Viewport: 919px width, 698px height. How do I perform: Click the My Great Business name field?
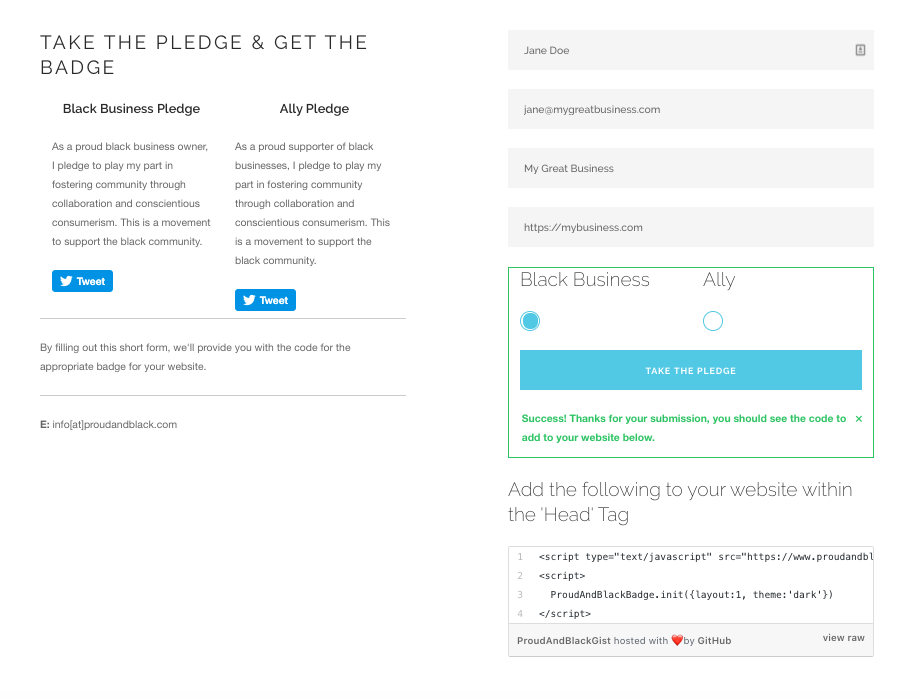pos(690,168)
